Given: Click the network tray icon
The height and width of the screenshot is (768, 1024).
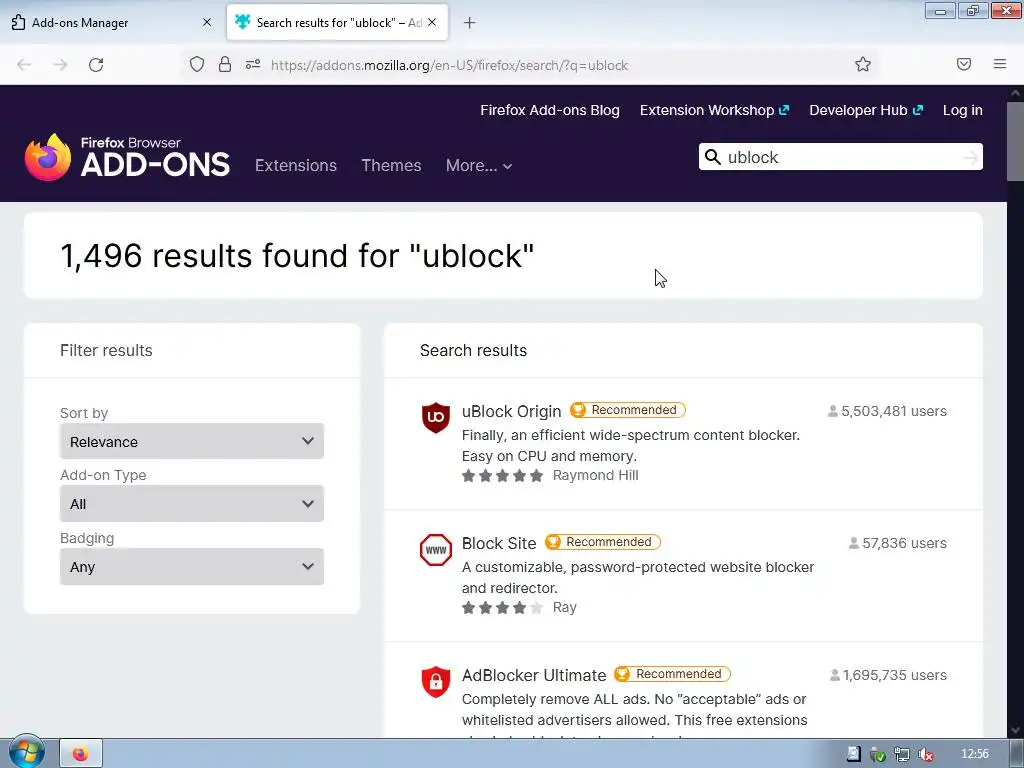Looking at the screenshot, I should [902, 754].
